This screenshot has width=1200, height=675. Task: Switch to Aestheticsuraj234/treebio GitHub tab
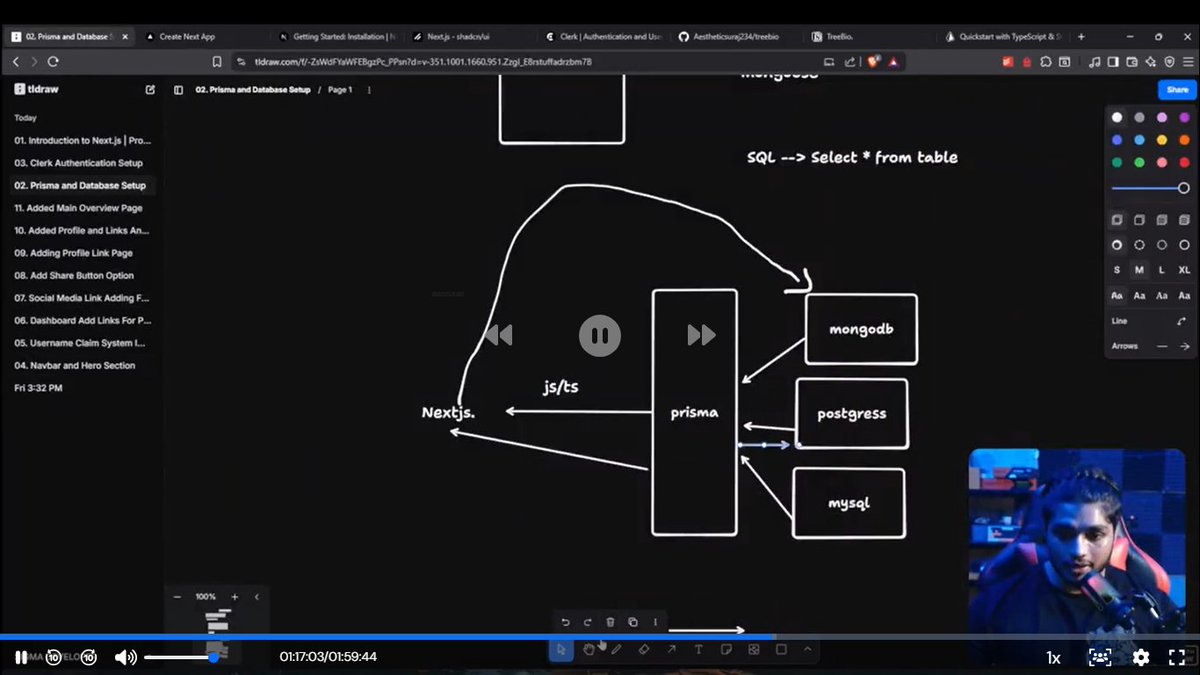click(727, 36)
